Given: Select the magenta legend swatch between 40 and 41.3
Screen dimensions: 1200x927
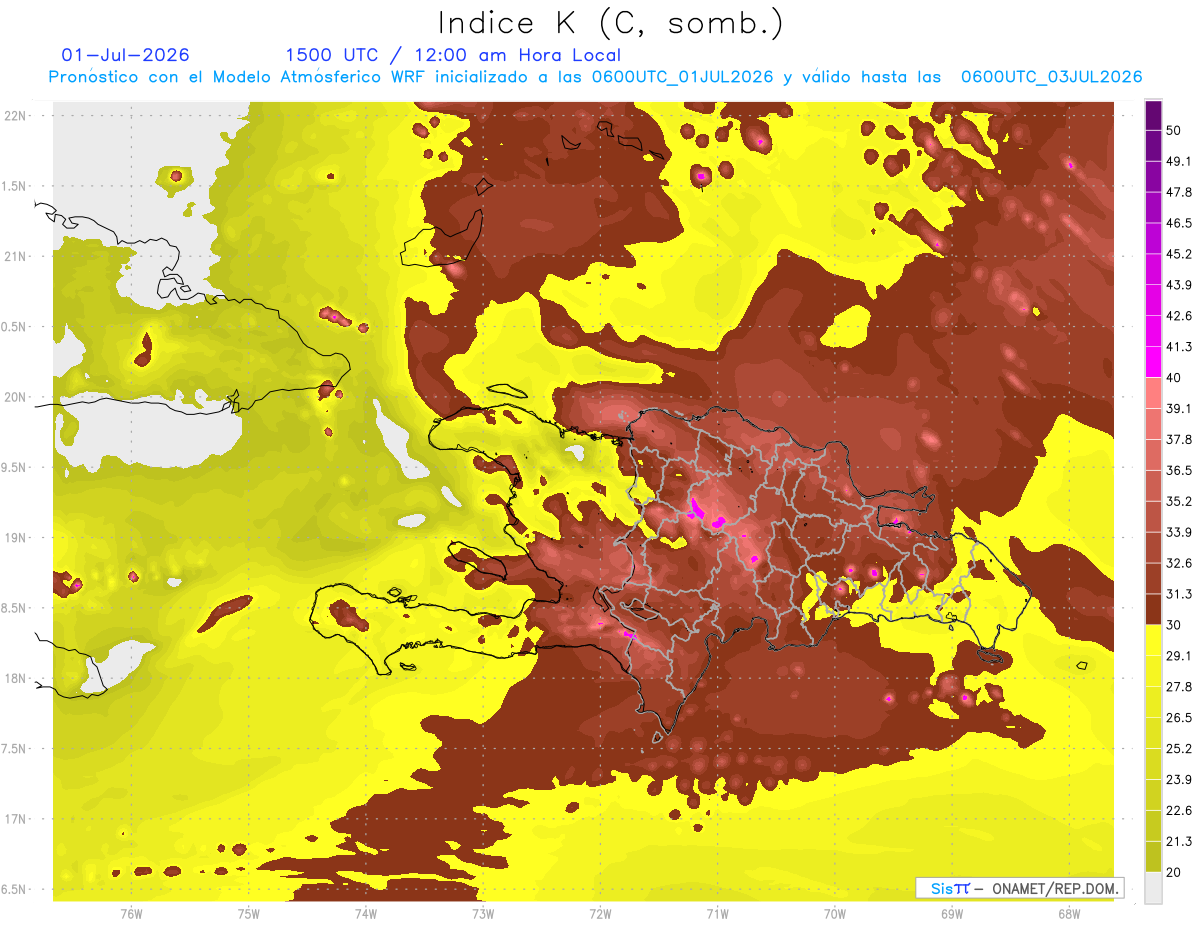Looking at the screenshot, I should point(1153,362).
